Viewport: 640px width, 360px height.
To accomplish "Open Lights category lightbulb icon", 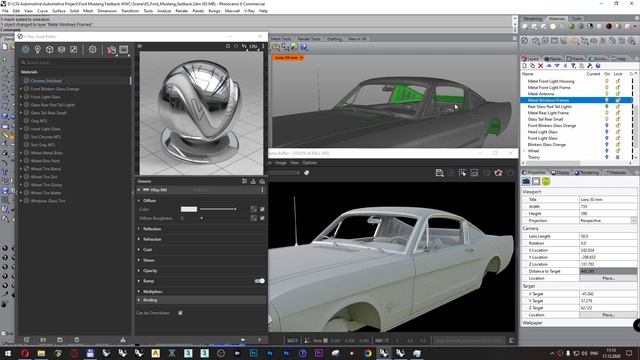I will click(38, 49).
